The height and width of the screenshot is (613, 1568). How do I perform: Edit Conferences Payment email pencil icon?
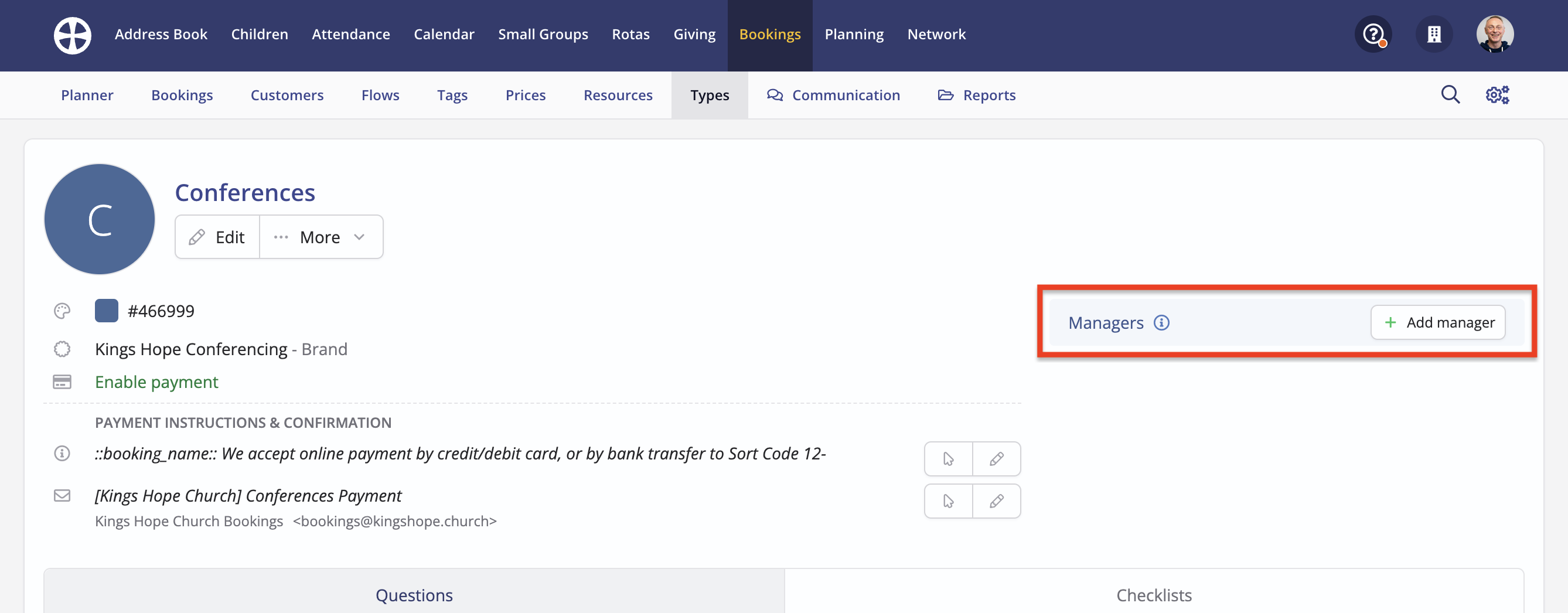point(997,501)
